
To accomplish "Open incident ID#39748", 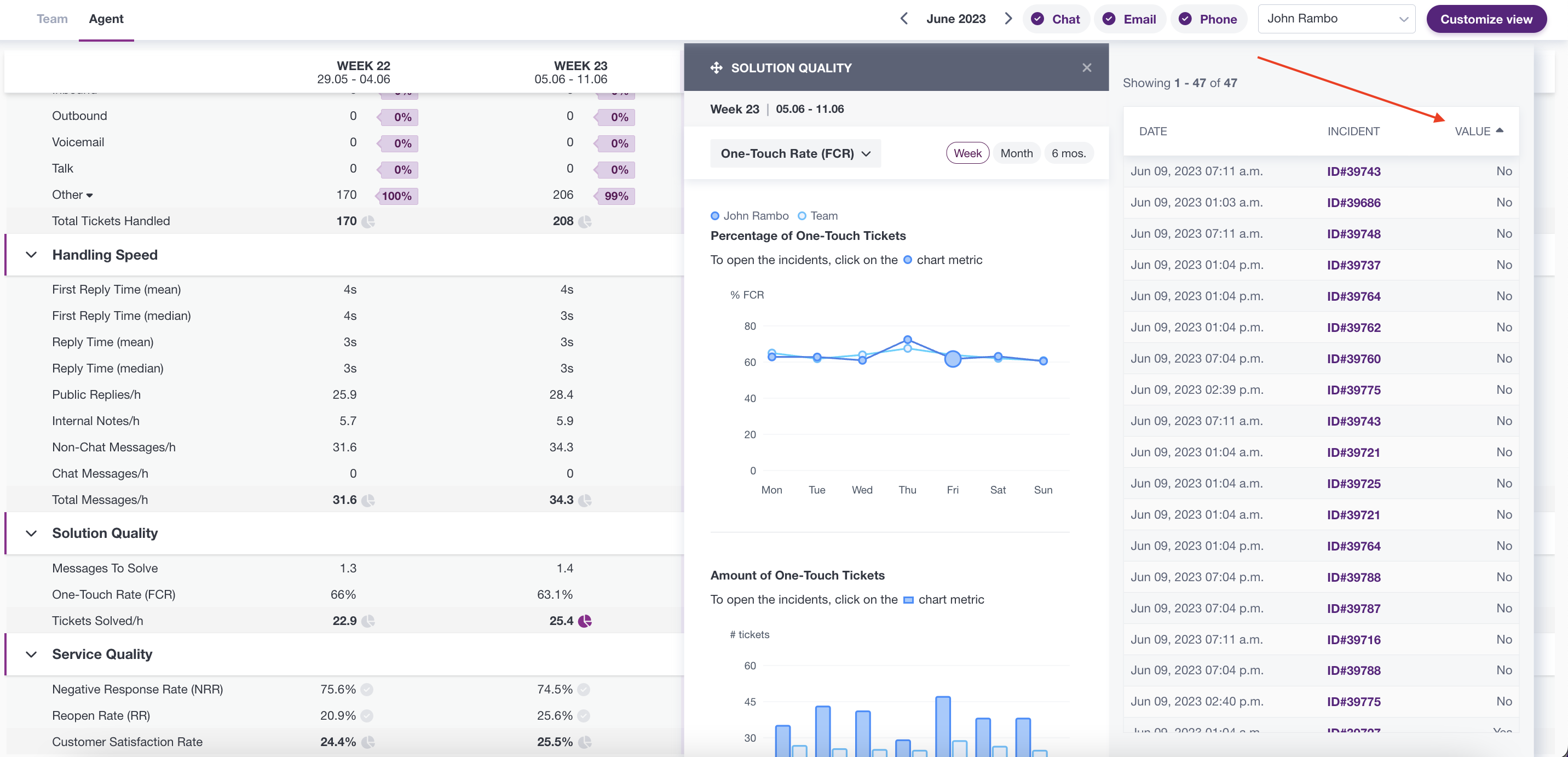I will pyautogui.click(x=1353, y=234).
